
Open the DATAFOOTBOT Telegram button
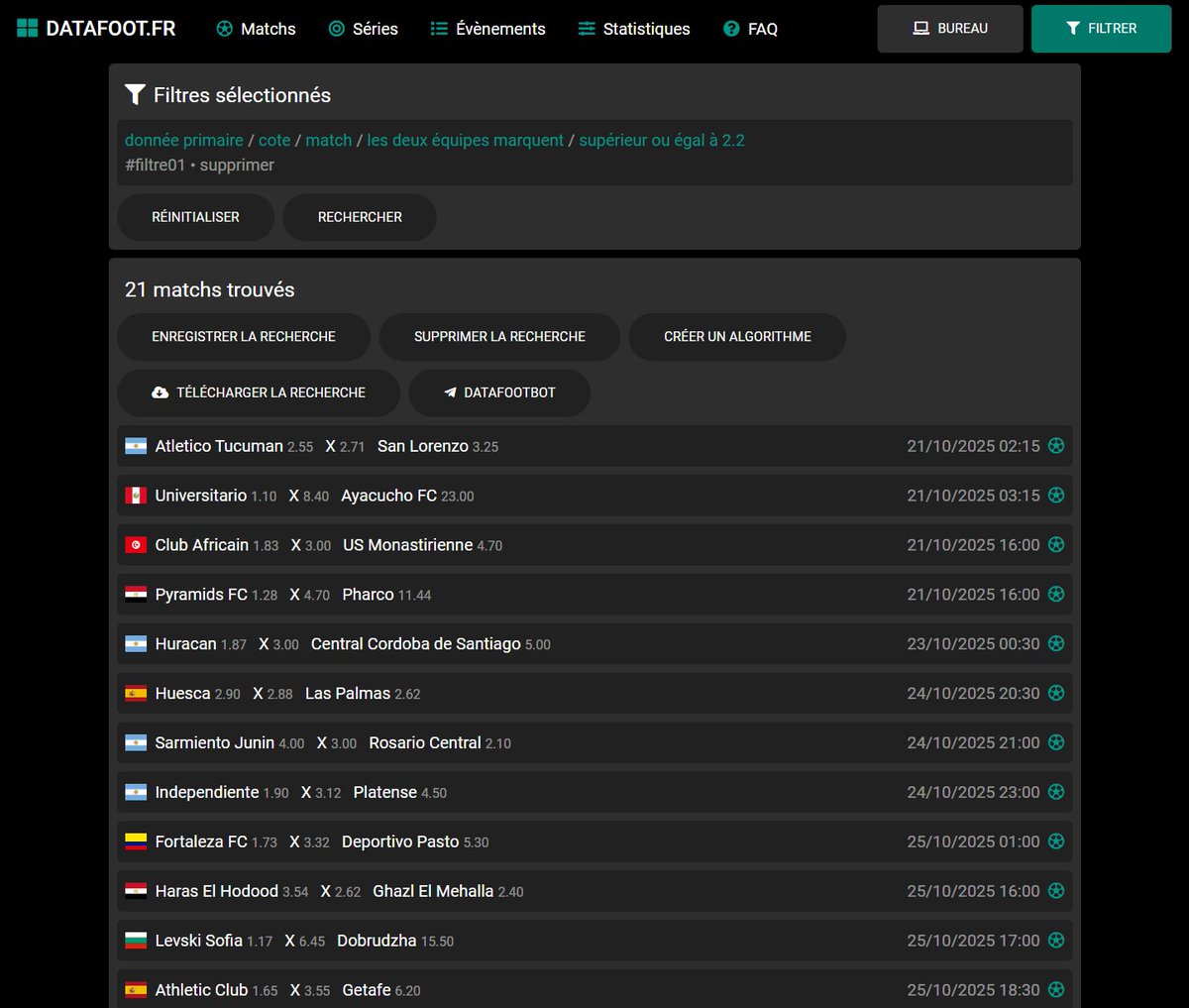(x=499, y=392)
